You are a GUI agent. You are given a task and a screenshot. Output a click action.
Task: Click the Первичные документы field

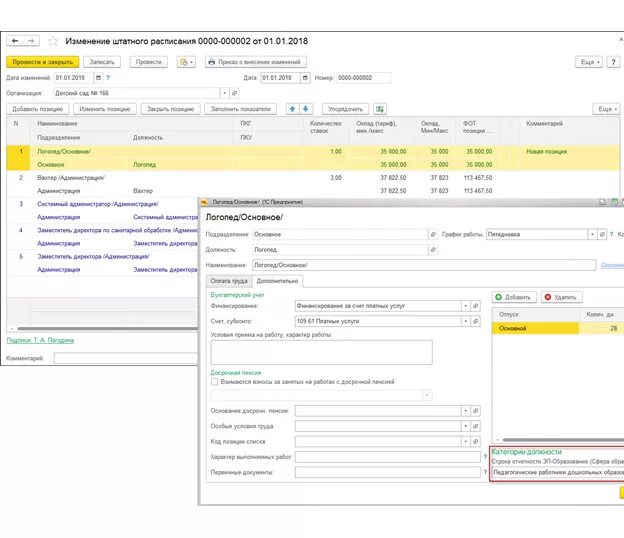tap(388, 472)
